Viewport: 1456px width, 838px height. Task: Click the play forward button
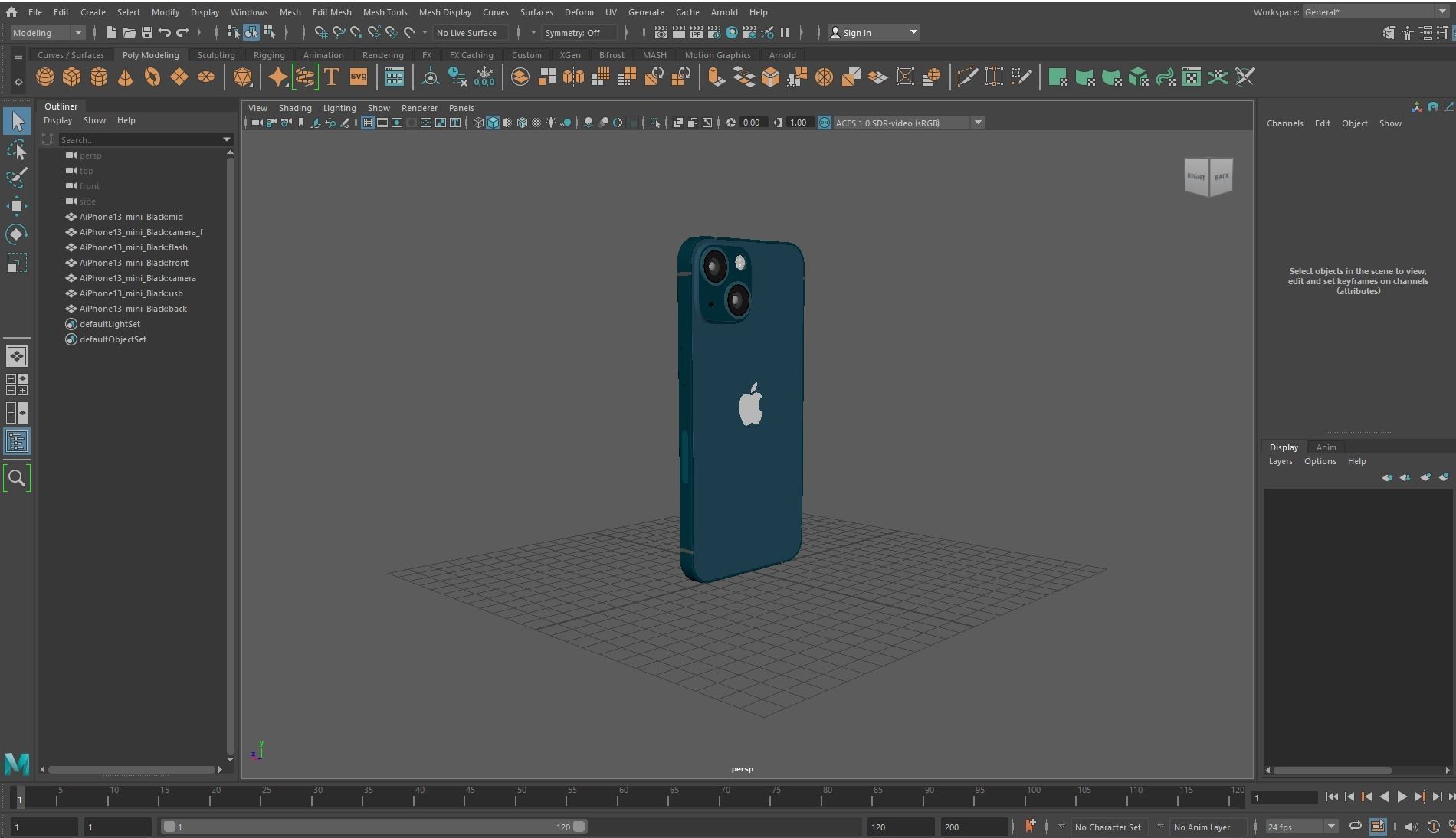1402,797
